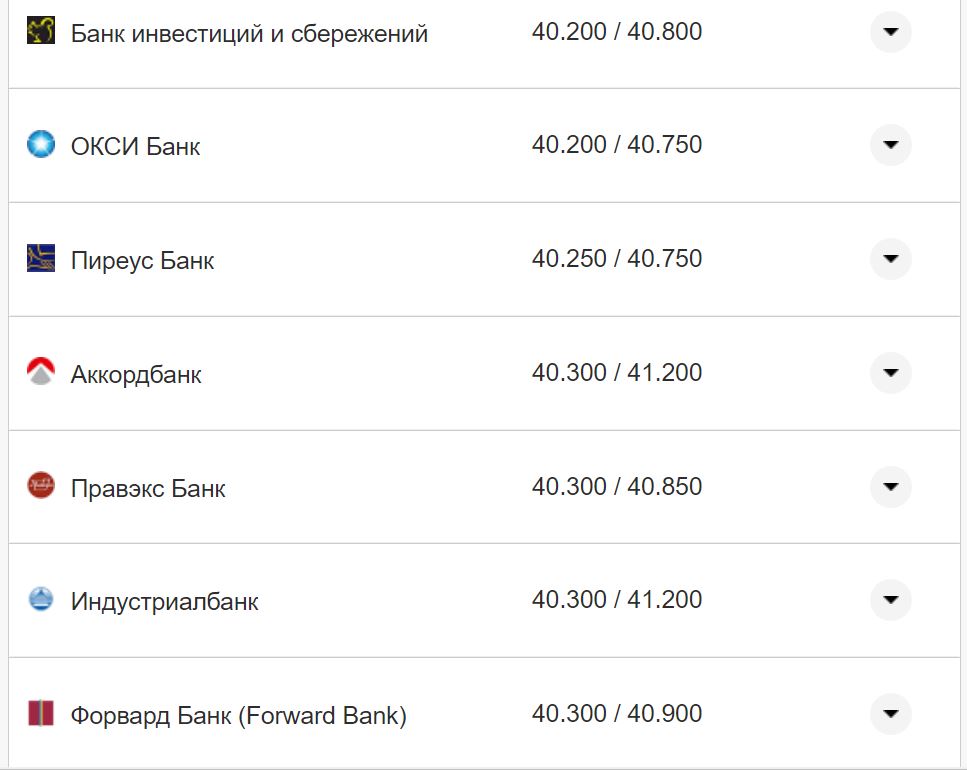The image size is (967, 770).
Task: Expand the ОКСИ Банк rate details
Action: [x=889, y=144]
